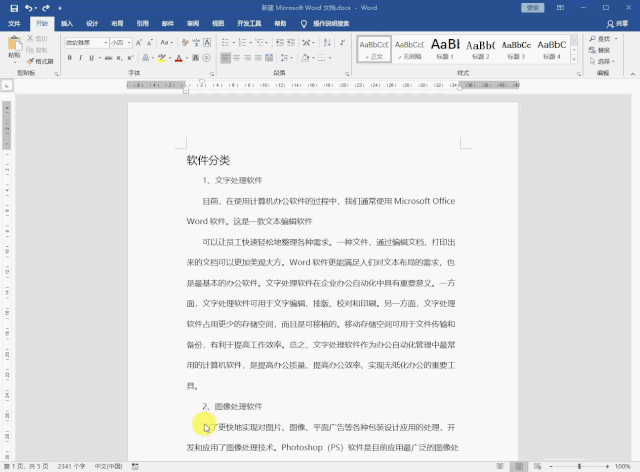The height and width of the screenshot is (472, 640).
Task: Toggle Align Left paragraph alignment
Action: [225, 58]
